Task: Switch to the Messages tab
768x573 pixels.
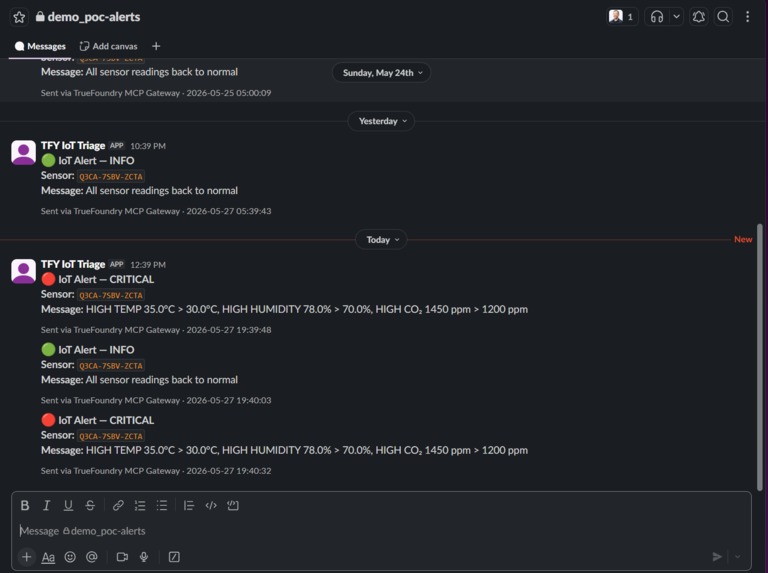Action: [x=40, y=47]
